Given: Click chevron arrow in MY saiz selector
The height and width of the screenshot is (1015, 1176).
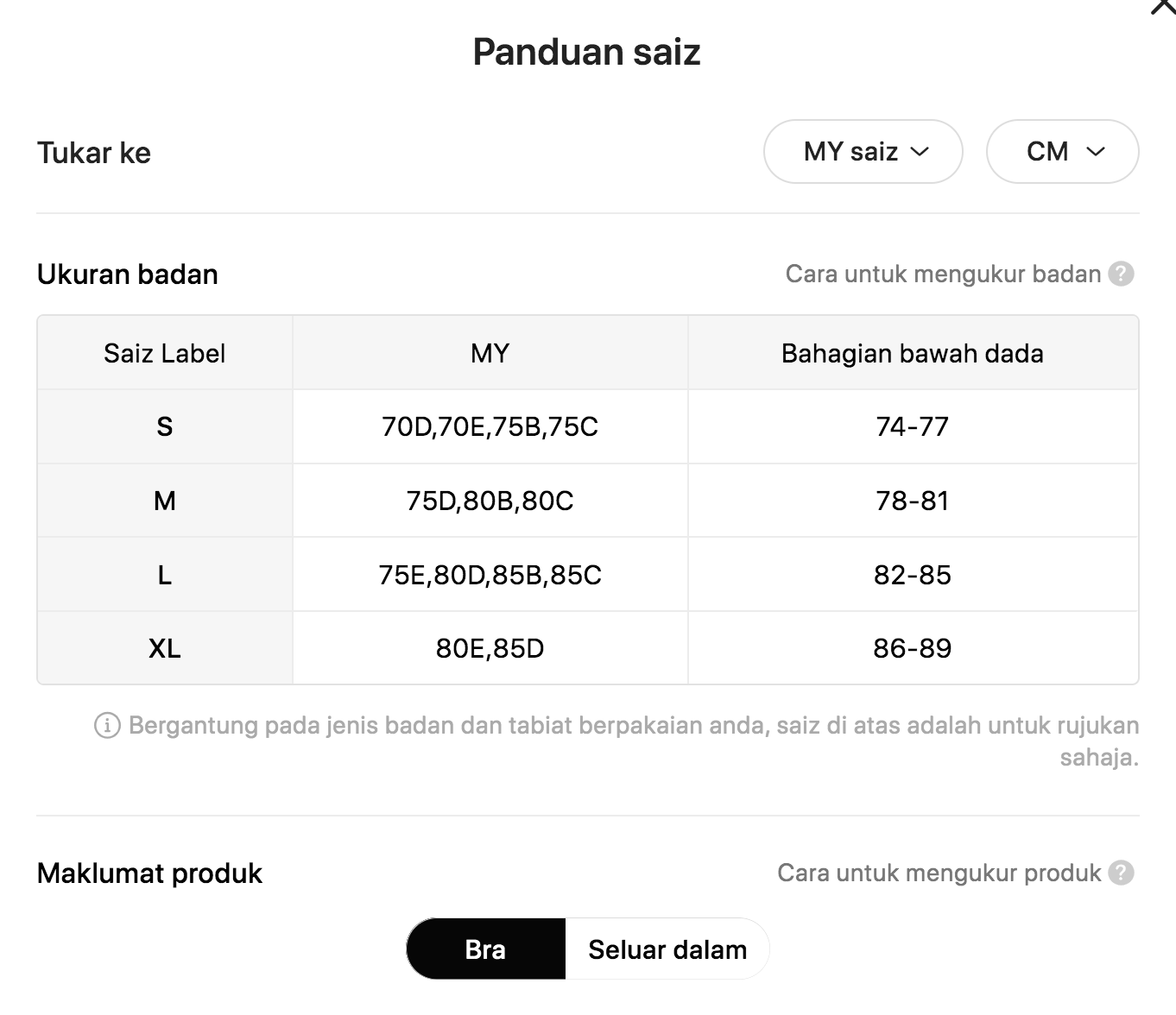Looking at the screenshot, I should 920,152.
